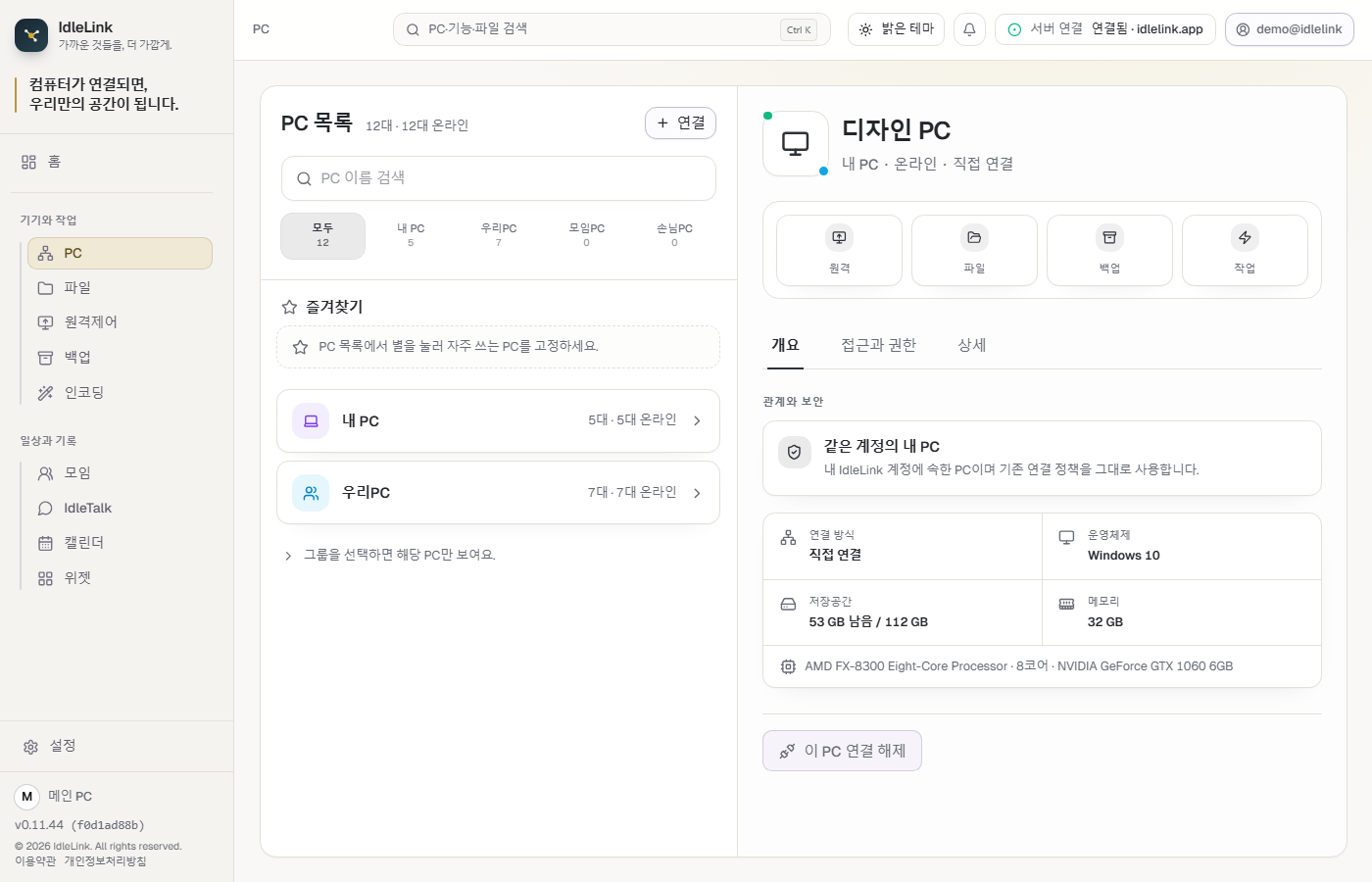Click the star icon beside 즐겨찾기
Viewport: 1372px width, 882px height.
pyautogui.click(x=289, y=307)
